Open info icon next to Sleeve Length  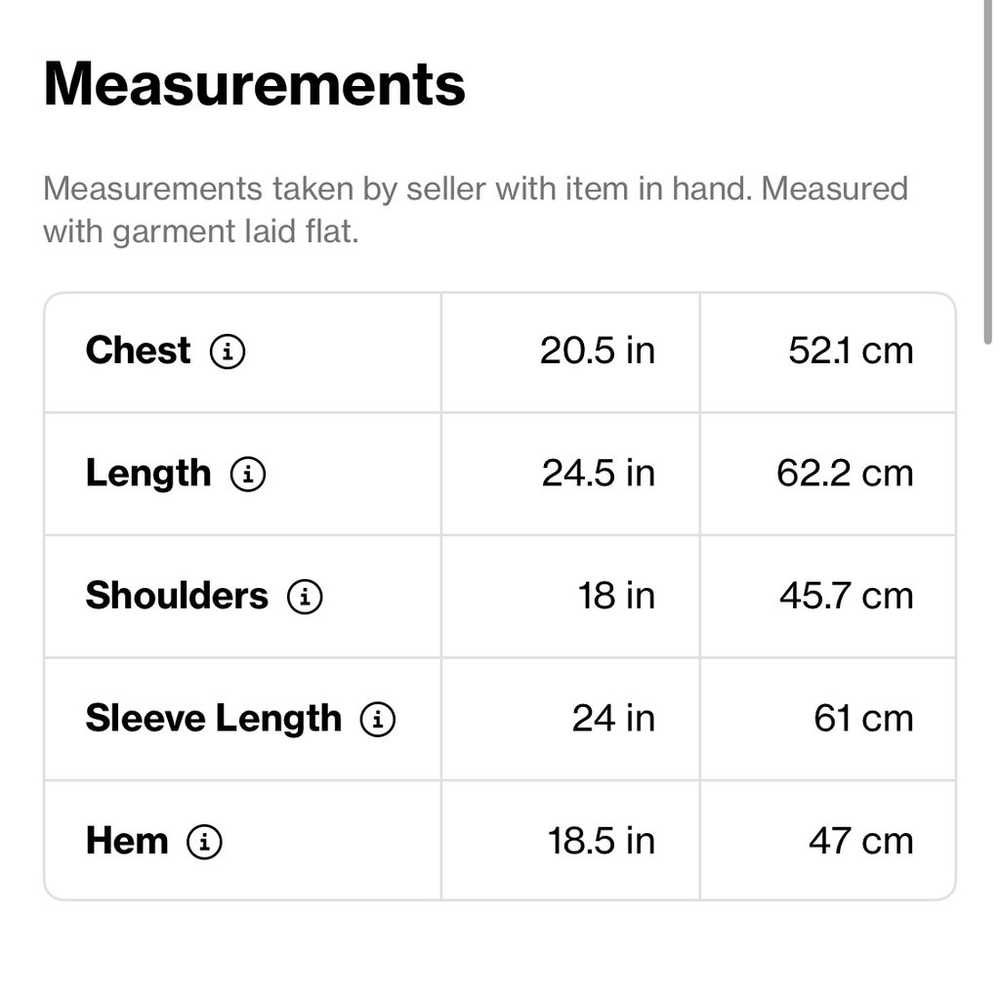pos(378,719)
